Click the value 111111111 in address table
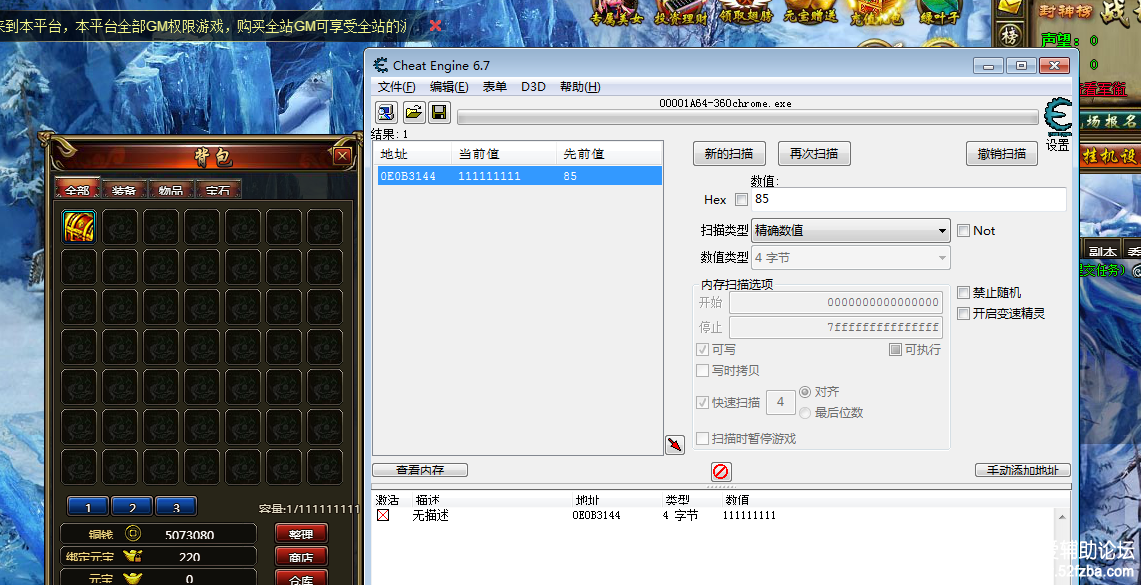1141x585 pixels. click(749, 515)
